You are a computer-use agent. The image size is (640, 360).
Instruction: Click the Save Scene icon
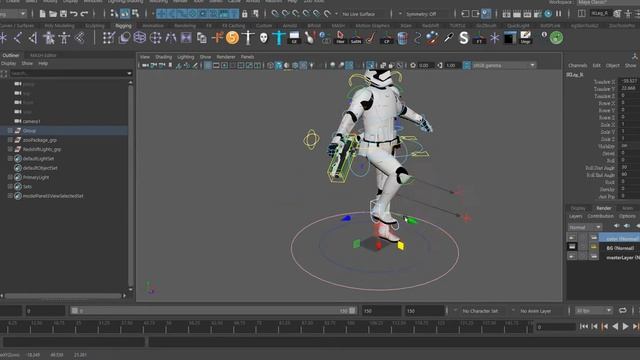(63, 14)
